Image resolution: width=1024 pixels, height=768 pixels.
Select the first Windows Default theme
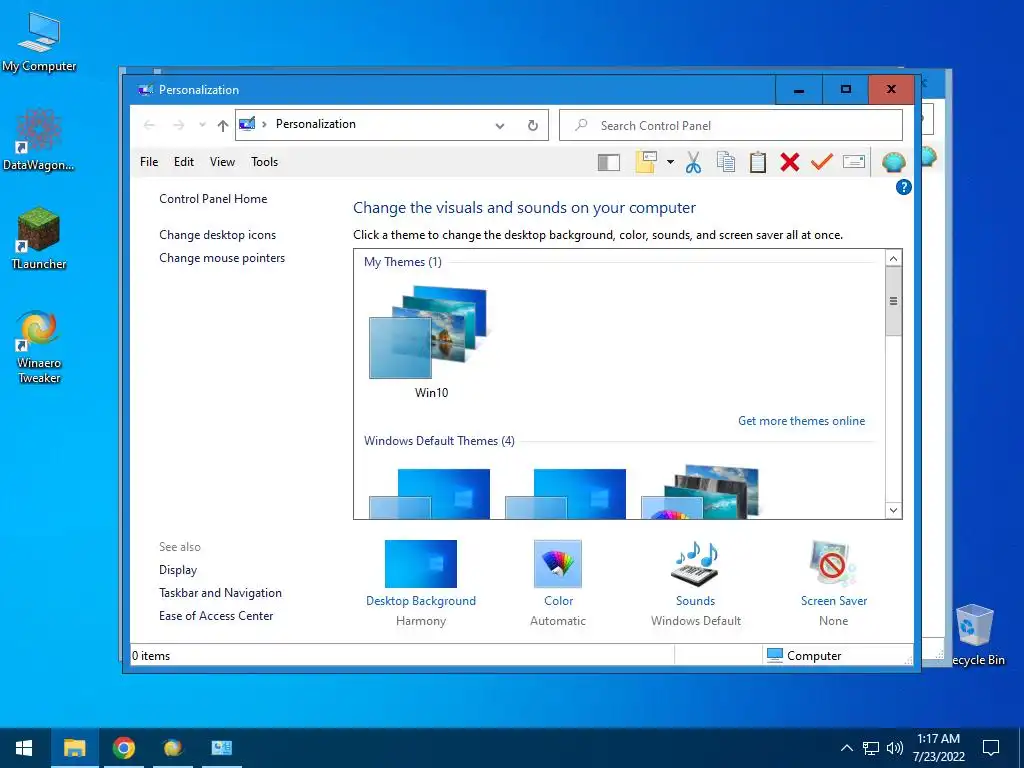429,494
